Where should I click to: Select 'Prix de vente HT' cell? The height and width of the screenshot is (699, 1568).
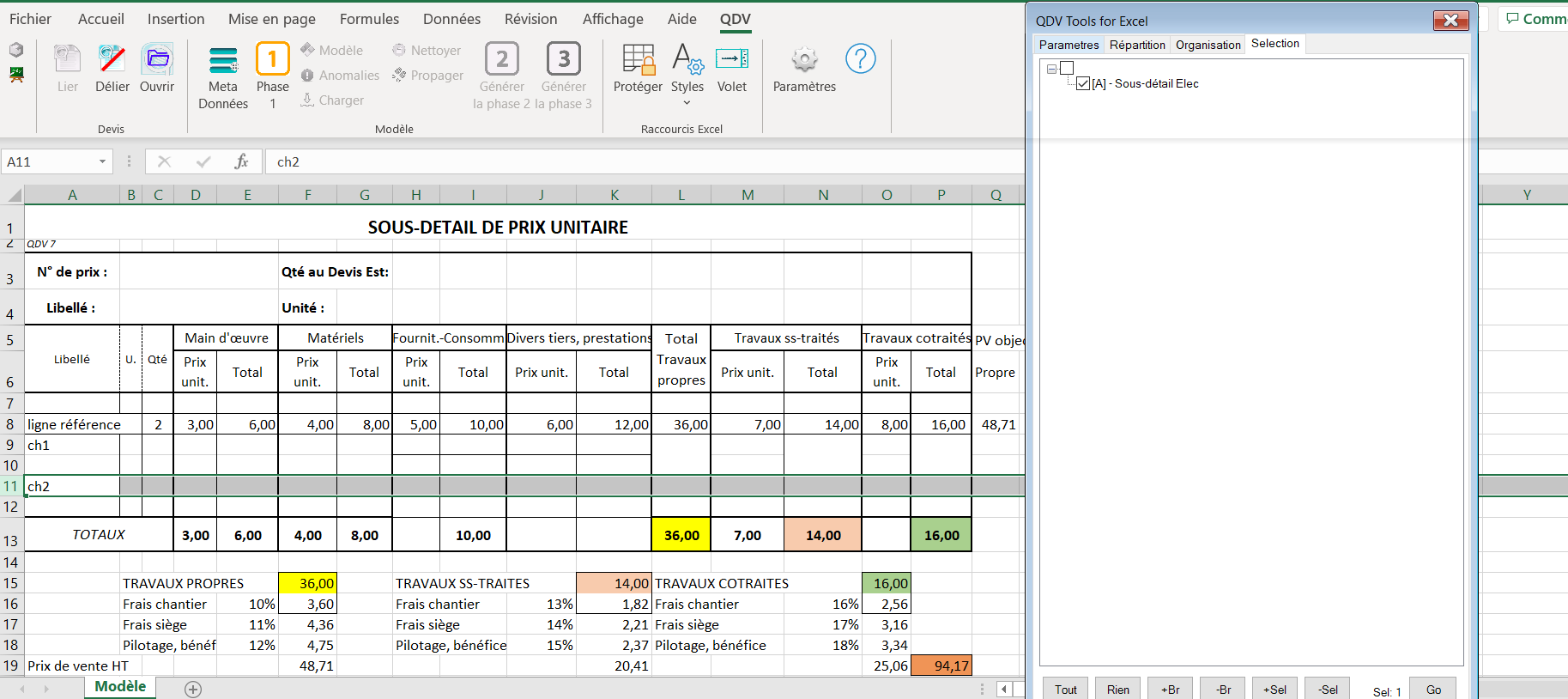[72, 666]
